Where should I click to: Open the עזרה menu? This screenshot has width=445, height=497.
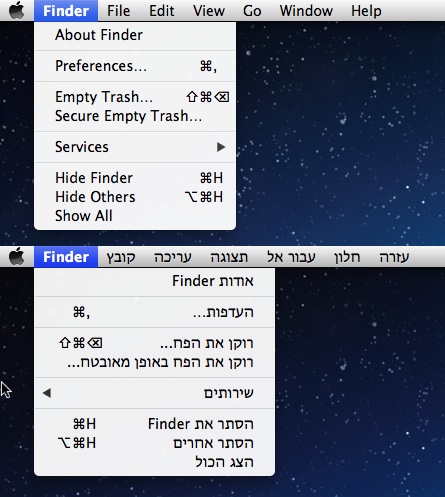click(x=394, y=257)
